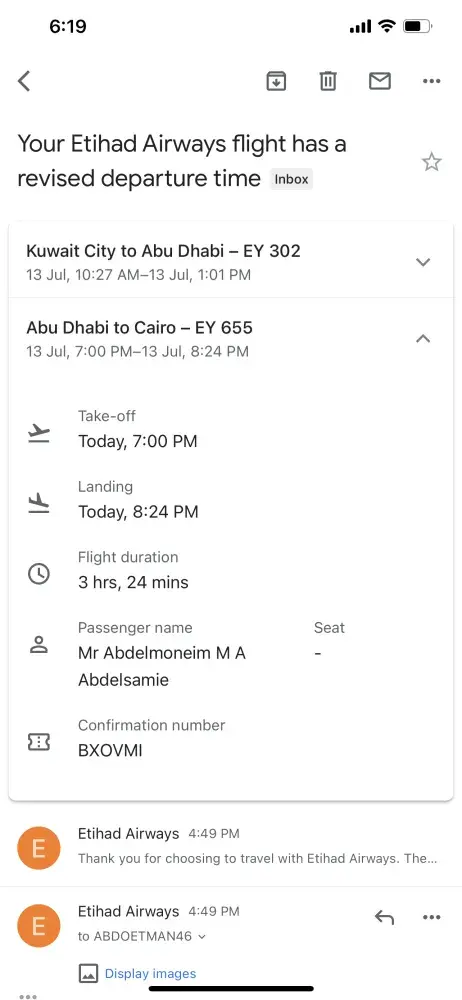Expand recipient details next to ABDOETMAN46
Viewport: 462px width, 1000px height.
202,937
